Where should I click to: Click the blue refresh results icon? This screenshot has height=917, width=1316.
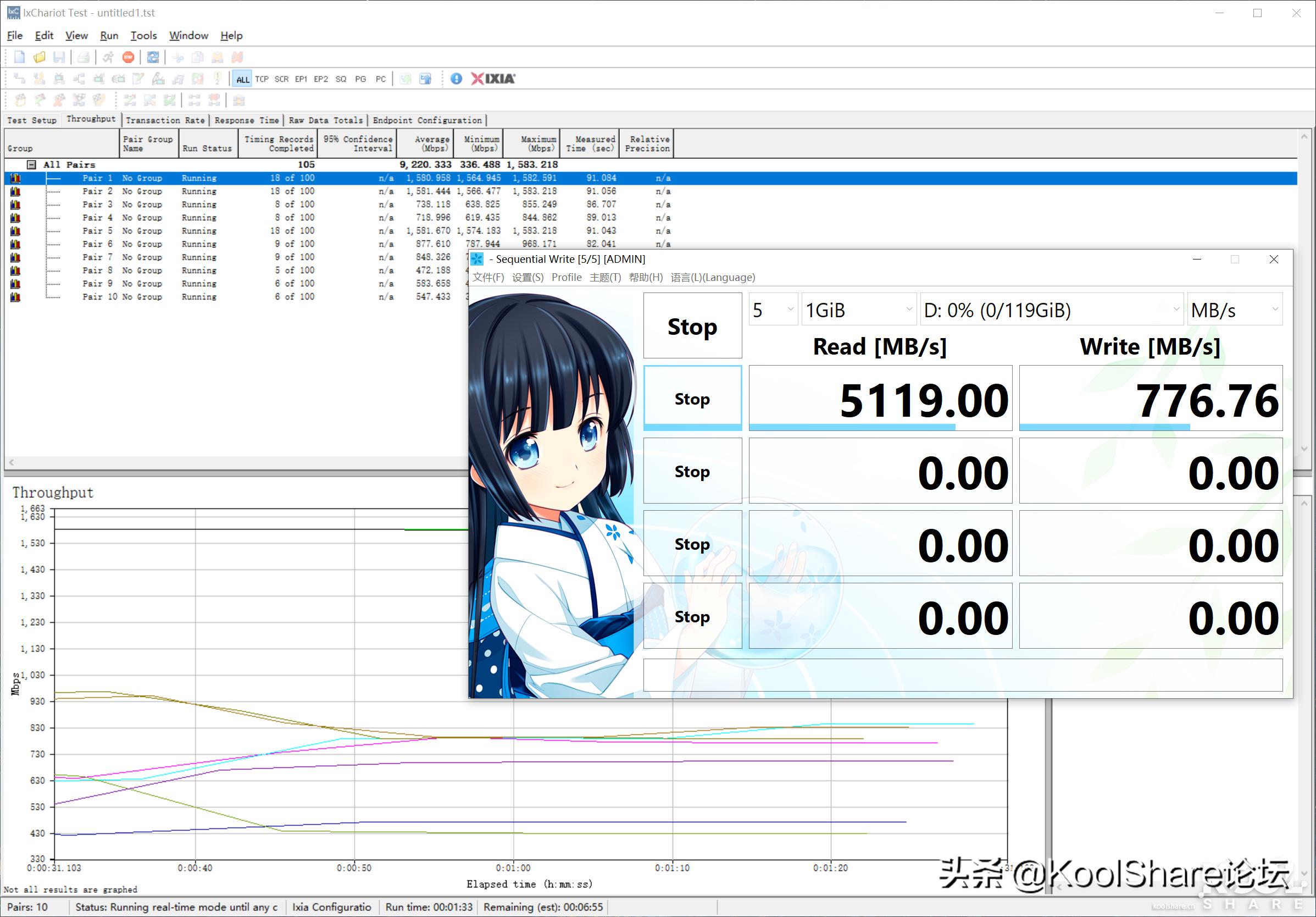153,57
